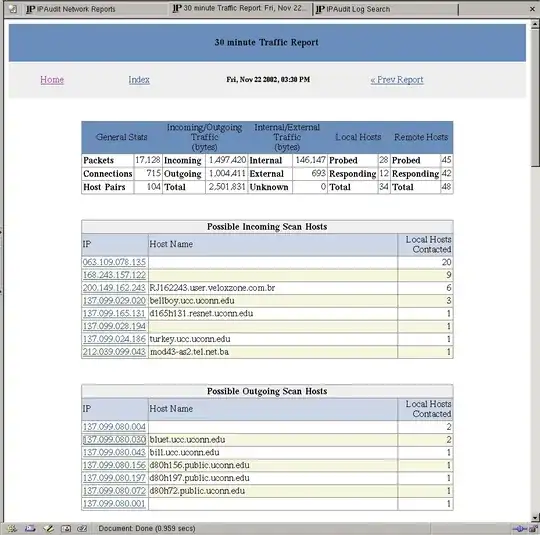Click the security lock icon in status bar
This screenshot has width=540, height=535.
click(533, 528)
